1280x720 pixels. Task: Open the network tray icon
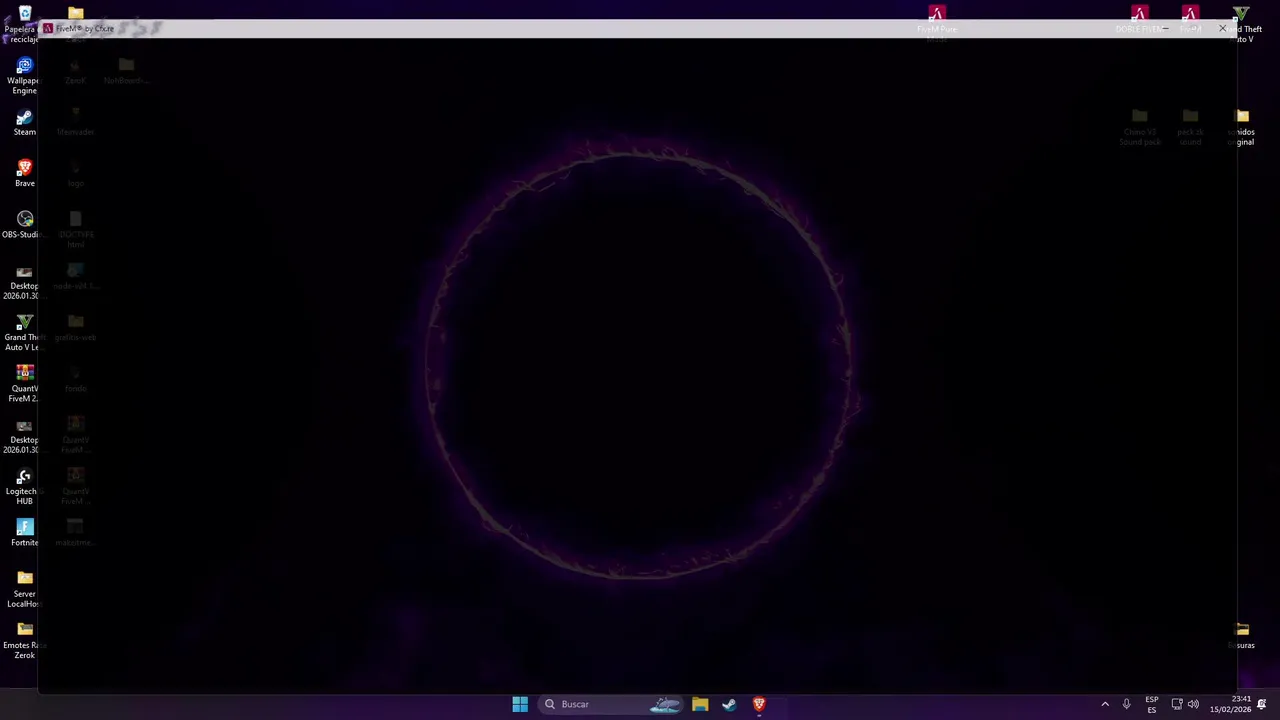(x=1177, y=704)
